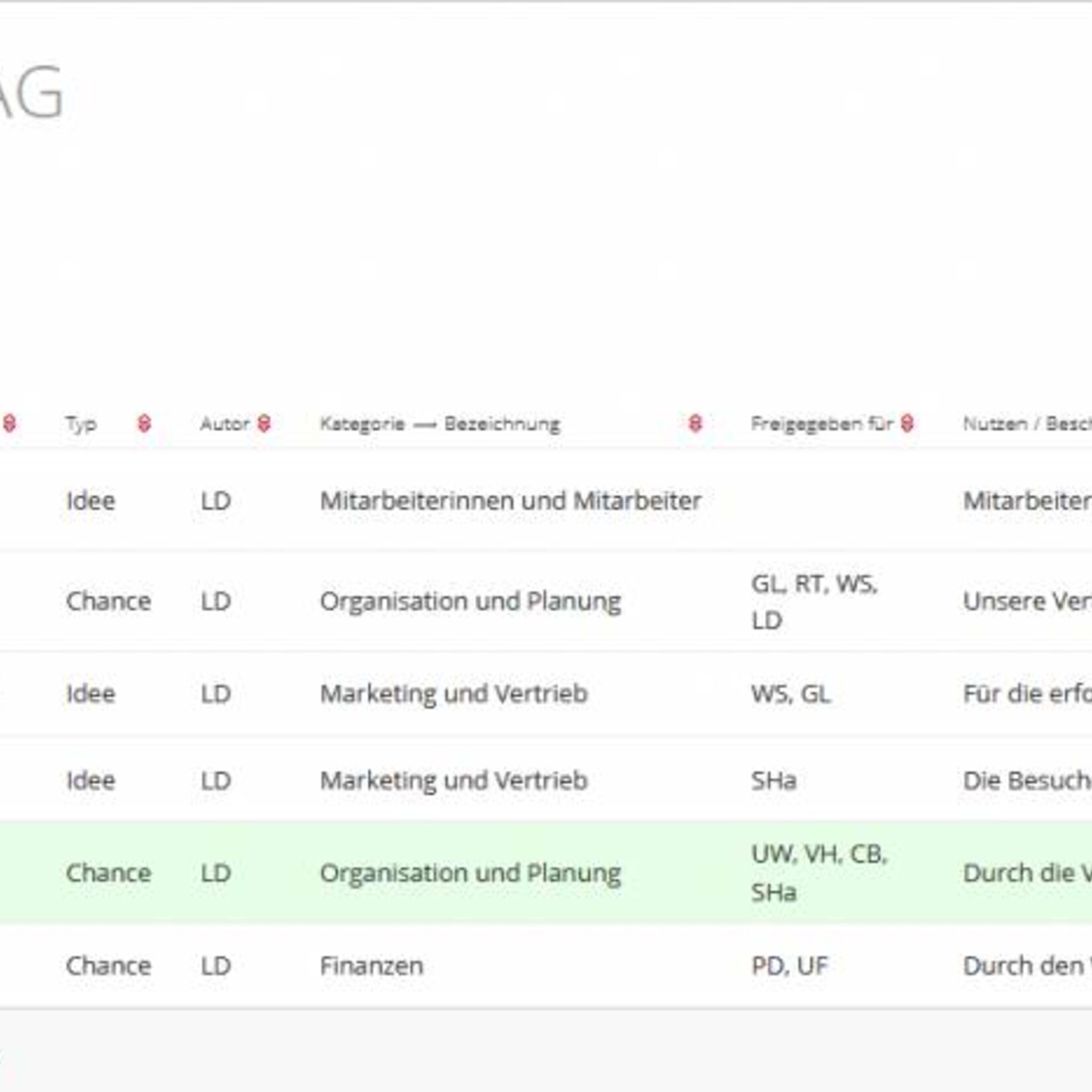Click the Autor column header label
This screenshot has height=1092, width=1092.
[x=225, y=424]
